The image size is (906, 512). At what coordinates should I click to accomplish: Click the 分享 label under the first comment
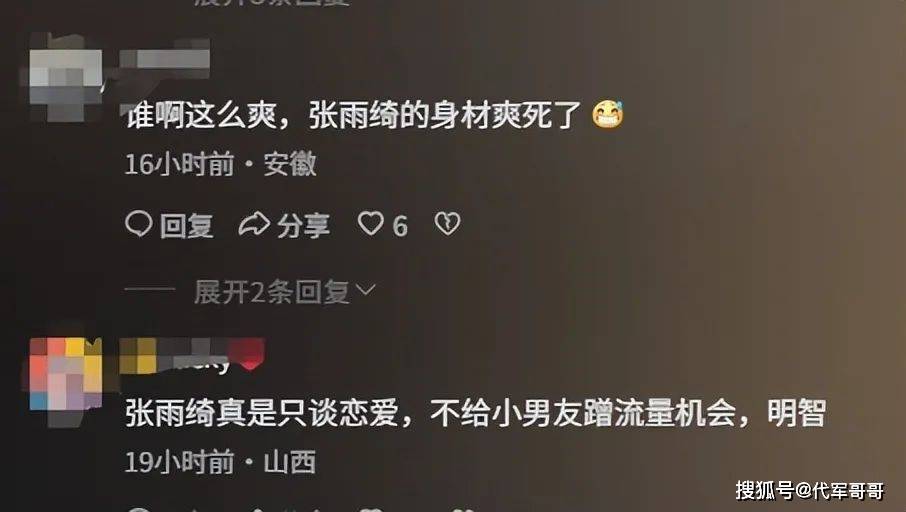[x=303, y=225]
